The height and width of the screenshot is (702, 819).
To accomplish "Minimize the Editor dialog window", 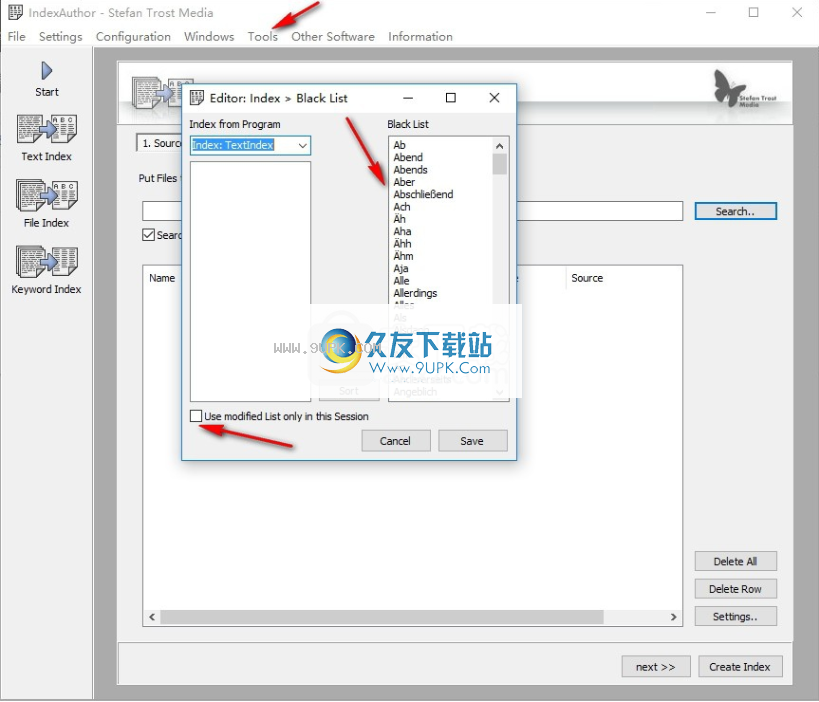I will coord(408,98).
